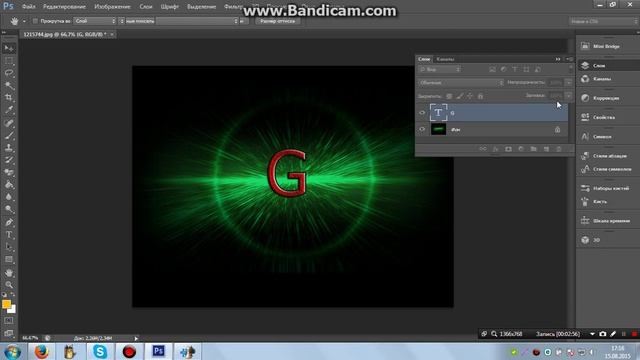Image resolution: width=640 pixels, height=360 pixels.
Task: Select the Type tool in the toolbox
Action: 9,235
